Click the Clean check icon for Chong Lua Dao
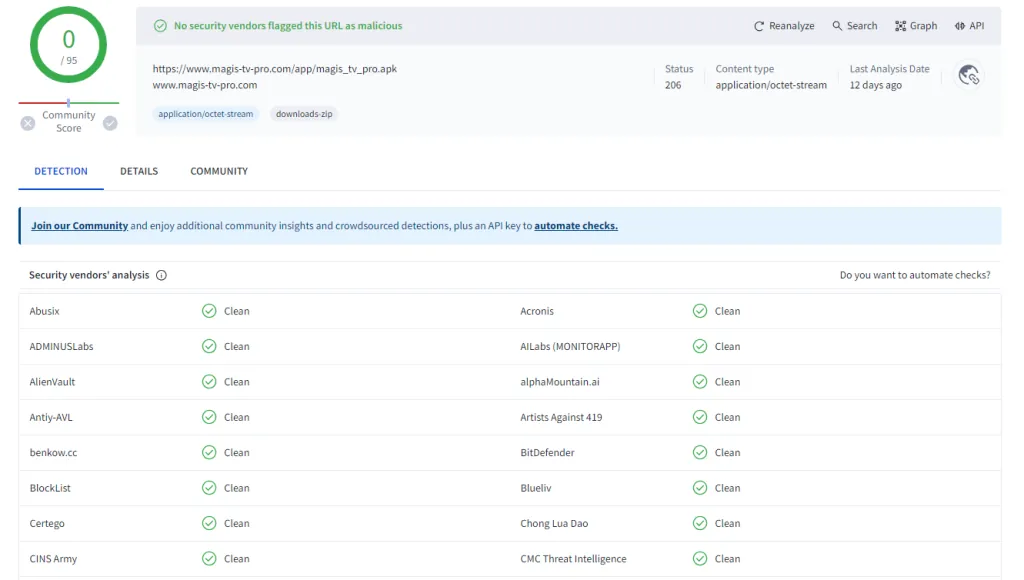Image resolution: width=1024 pixels, height=580 pixels. point(700,523)
